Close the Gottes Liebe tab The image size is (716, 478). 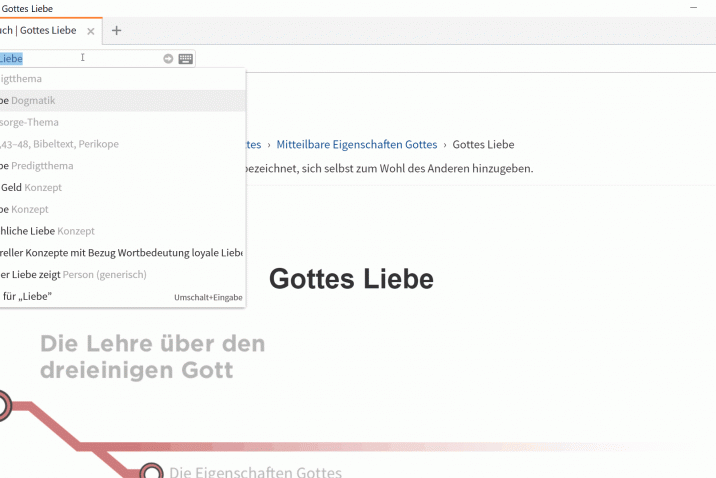tap(90, 31)
